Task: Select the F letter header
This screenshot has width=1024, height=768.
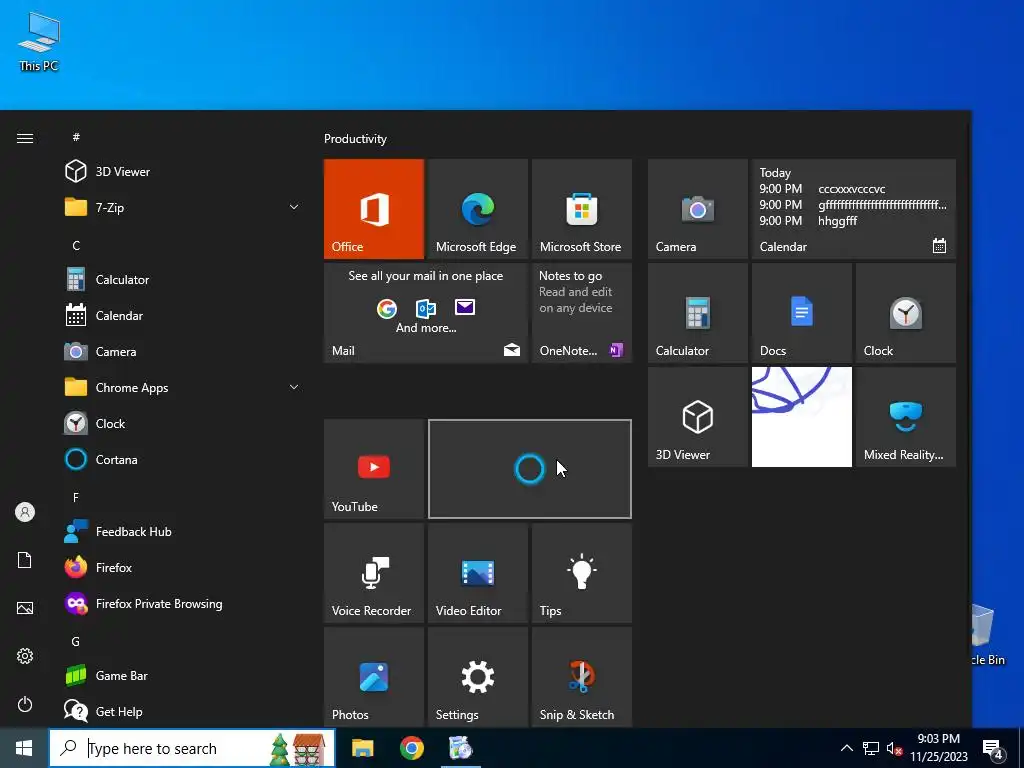Action: click(x=76, y=498)
